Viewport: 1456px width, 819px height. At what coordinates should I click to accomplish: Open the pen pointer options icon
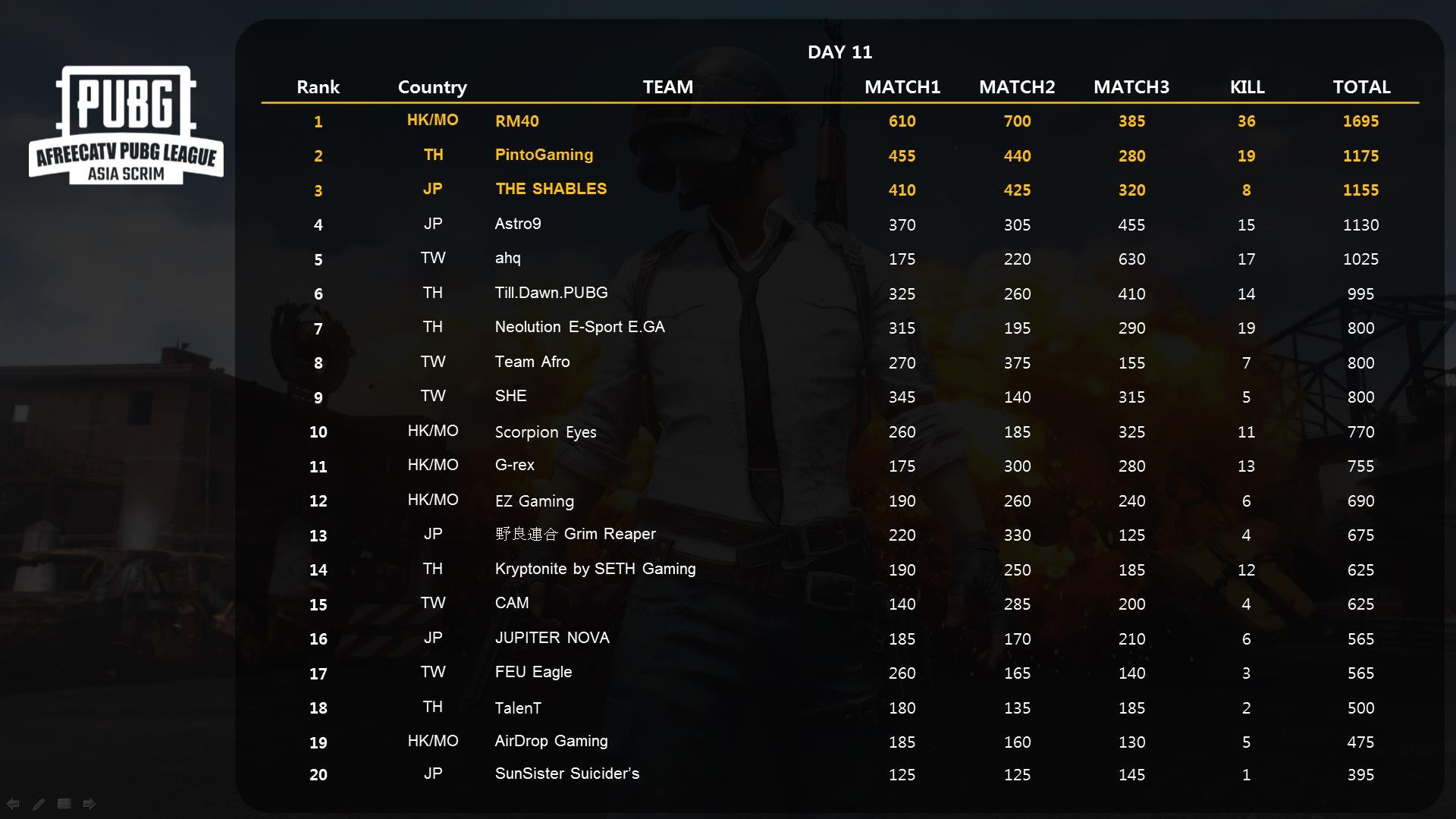39,804
